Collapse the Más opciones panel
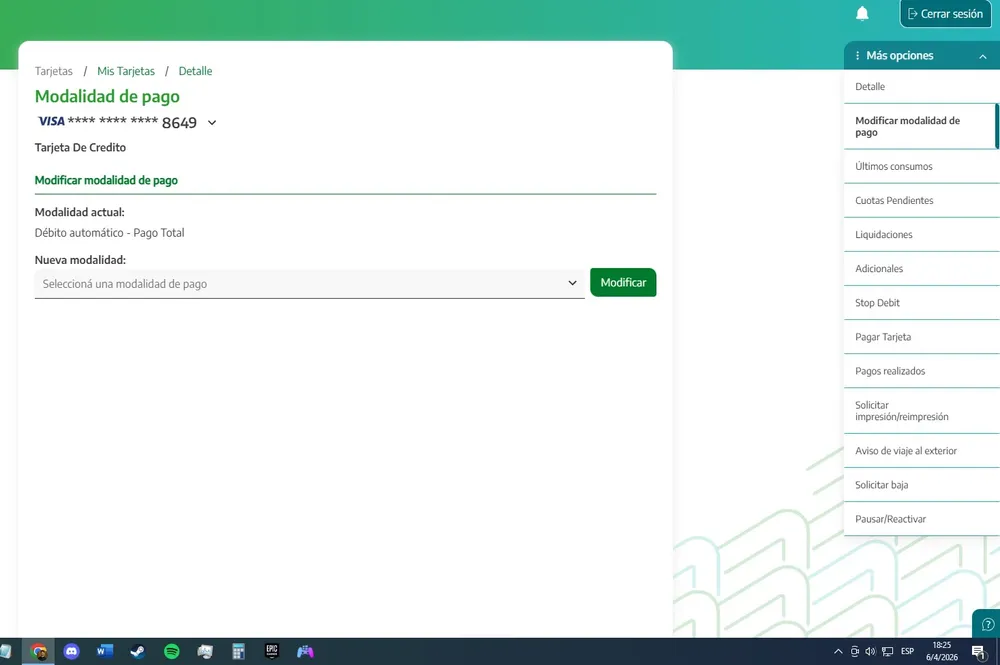The image size is (1000, 665). click(983, 56)
